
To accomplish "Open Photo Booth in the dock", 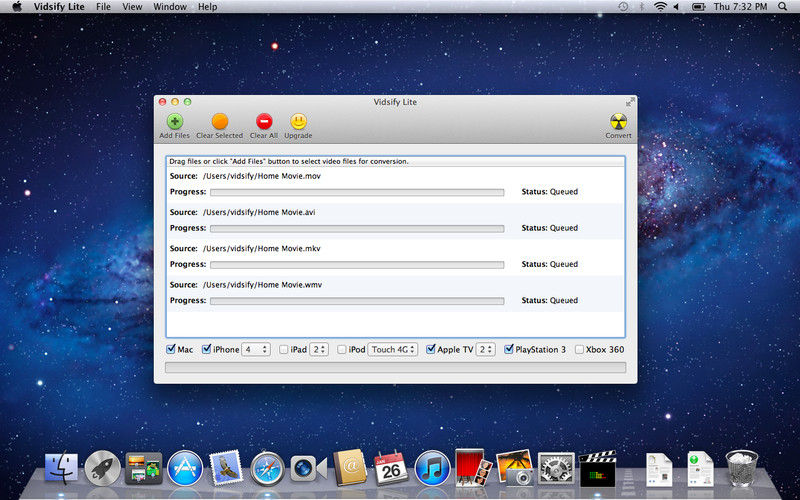I will coord(473,467).
